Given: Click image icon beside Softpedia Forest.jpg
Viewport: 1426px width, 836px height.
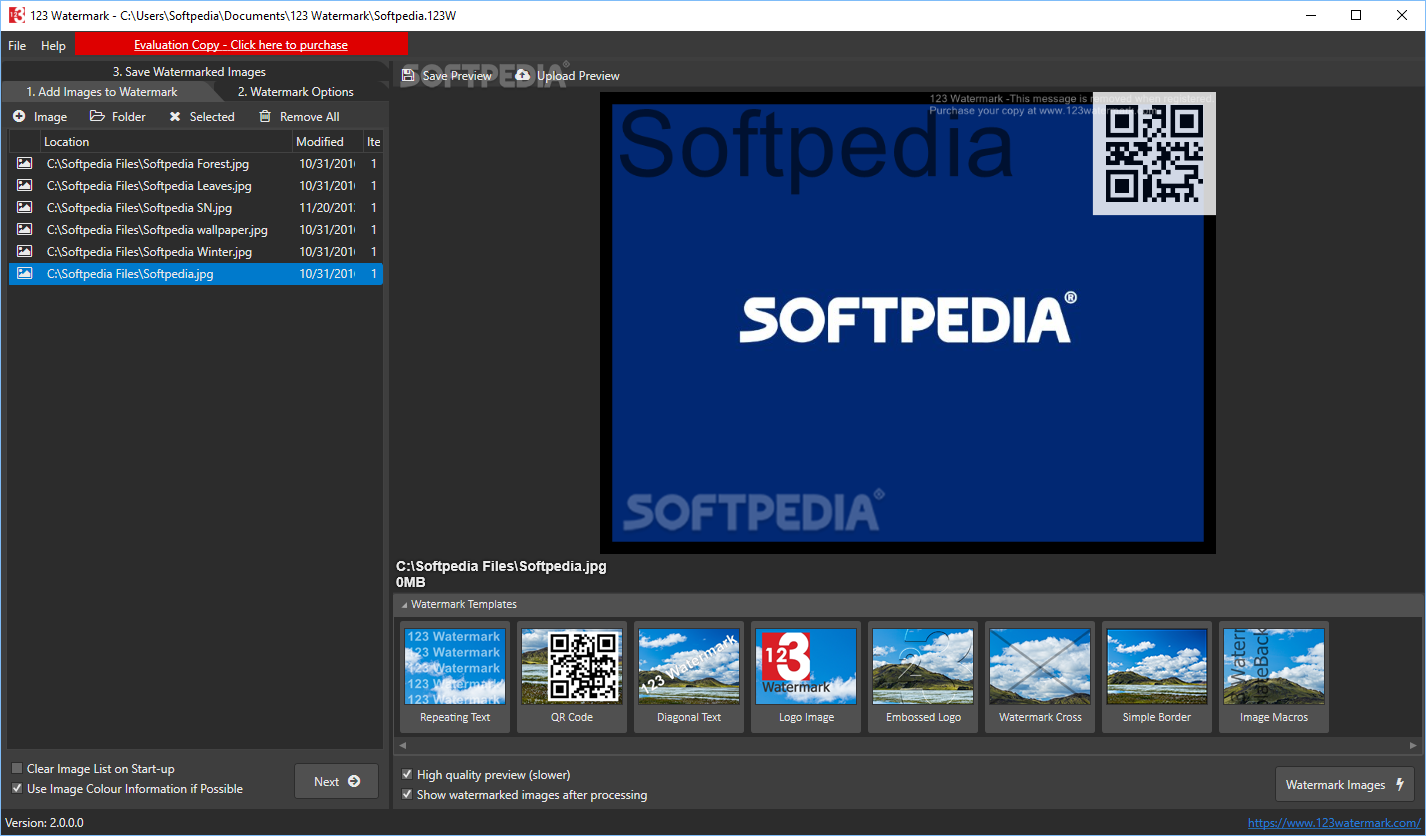Looking at the screenshot, I should (24, 163).
